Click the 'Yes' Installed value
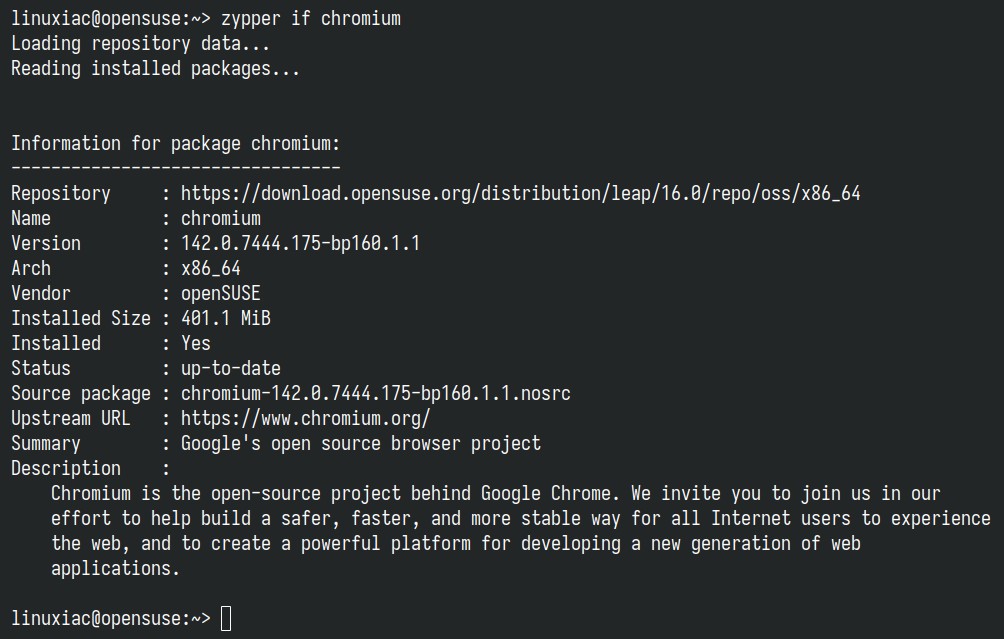 coord(196,343)
